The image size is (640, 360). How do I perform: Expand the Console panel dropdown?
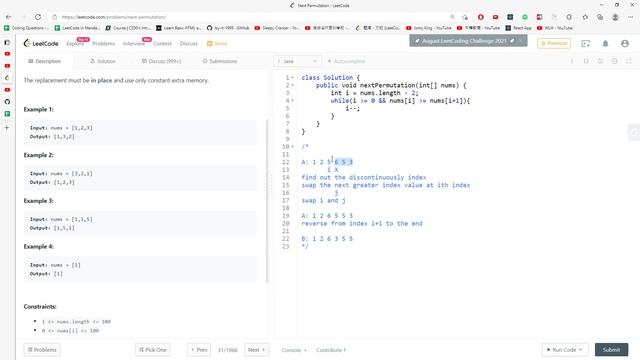pyautogui.click(x=294, y=350)
